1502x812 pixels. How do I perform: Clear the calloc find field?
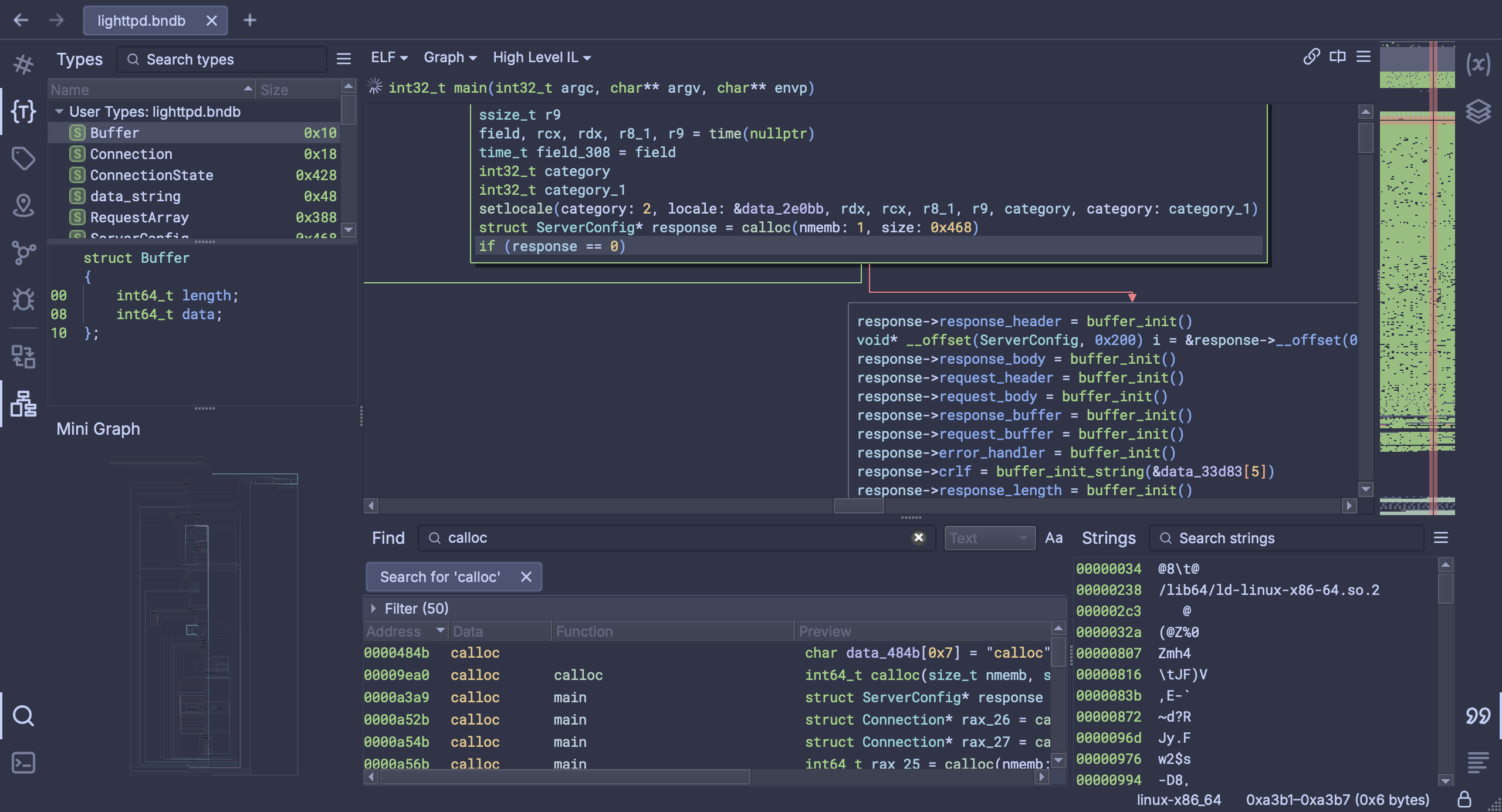click(x=918, y=537)
